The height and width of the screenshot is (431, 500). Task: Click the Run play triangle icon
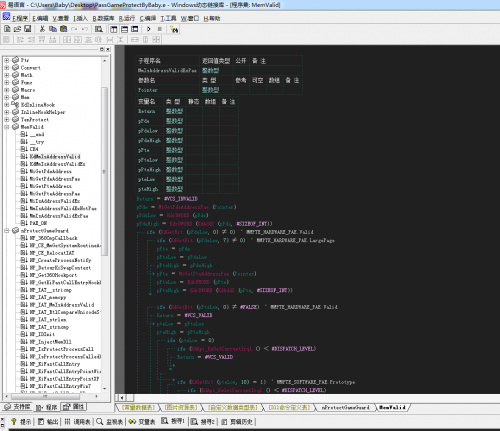(149, 29)
